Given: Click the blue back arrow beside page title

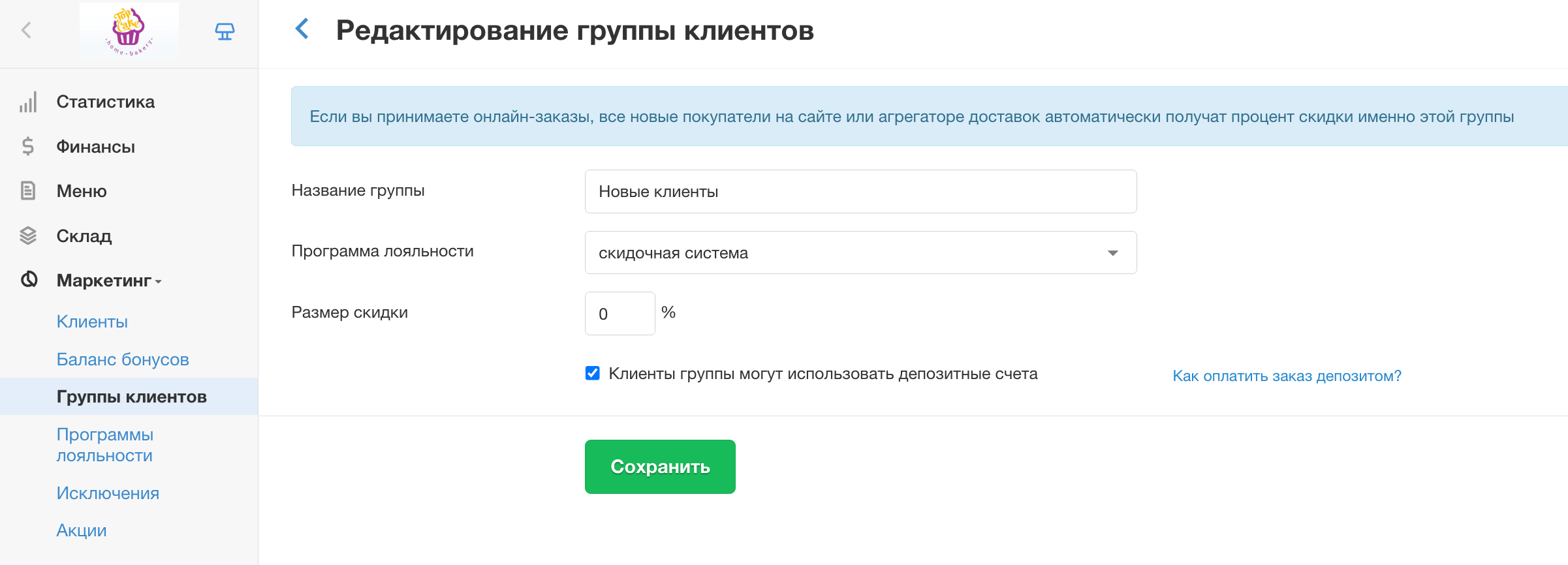Looking at the screenshot, I should click(302, 29).
